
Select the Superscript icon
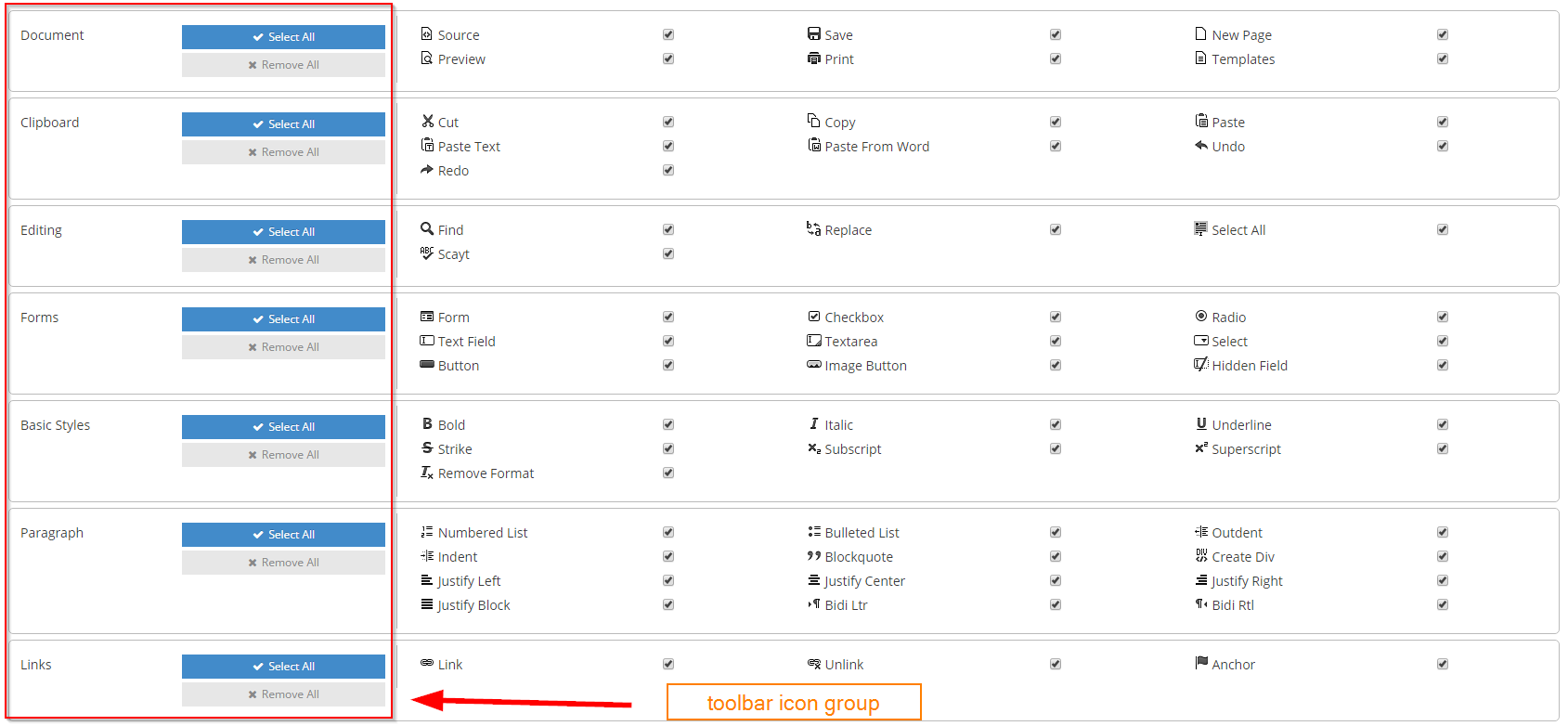pyautogui.click(x=1201, y=448)
